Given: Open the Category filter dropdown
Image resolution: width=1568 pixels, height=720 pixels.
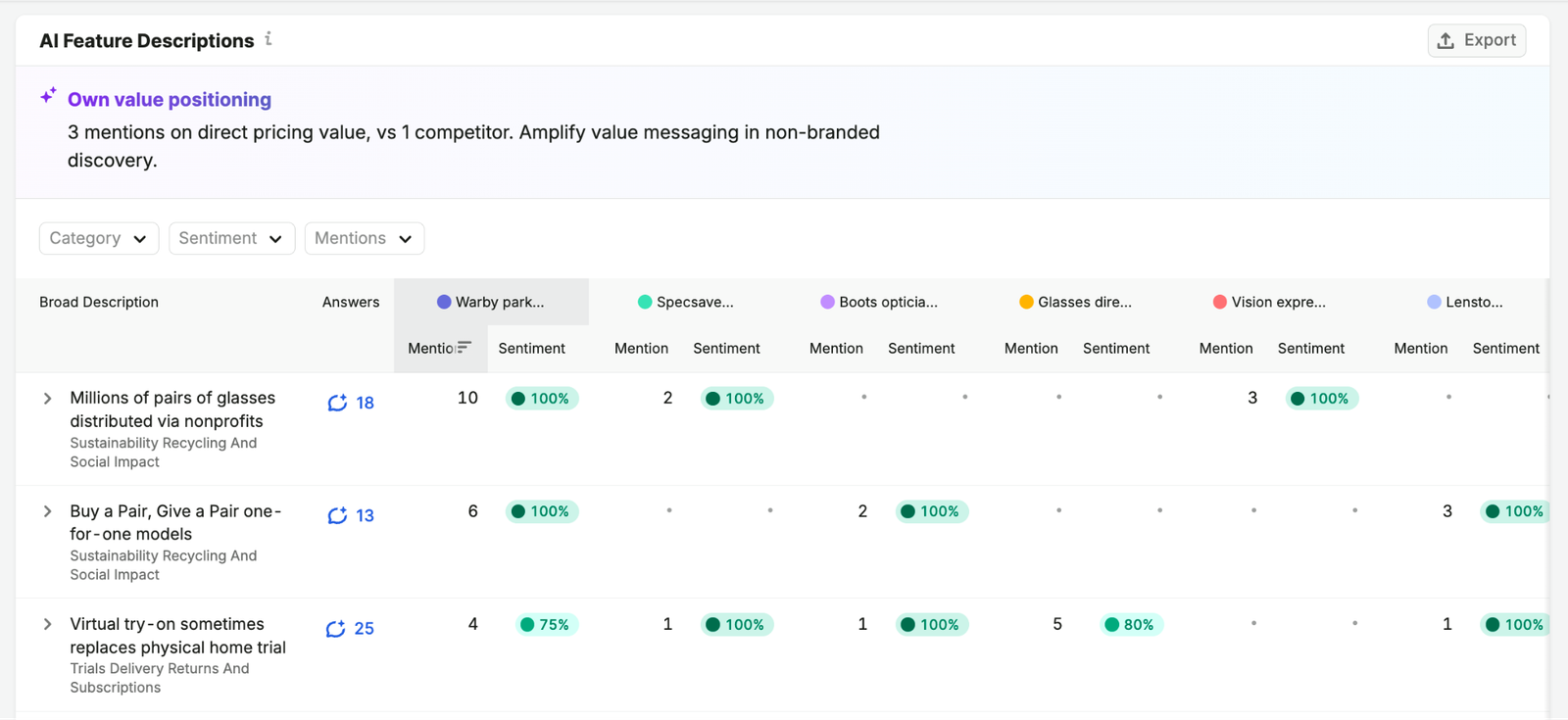Looking at the screenshot, I should 99,238.
